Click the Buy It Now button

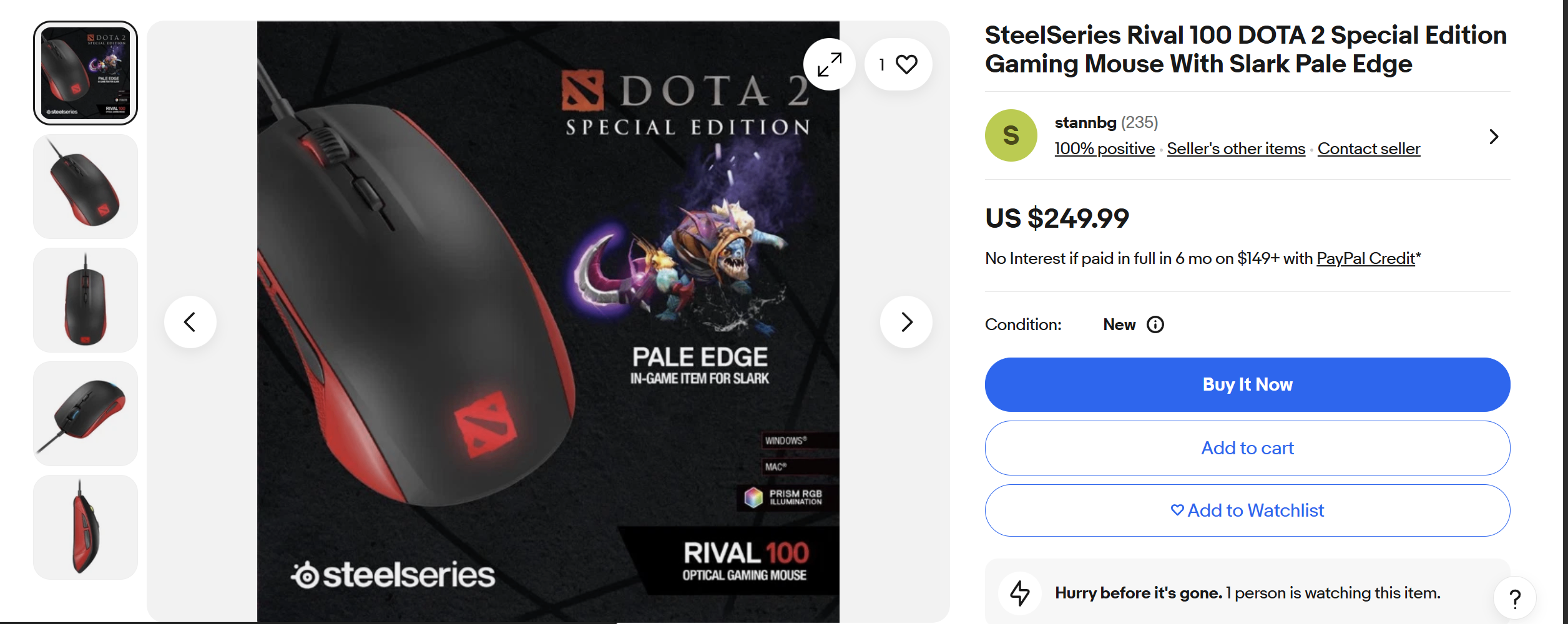tap(1247, 384)
